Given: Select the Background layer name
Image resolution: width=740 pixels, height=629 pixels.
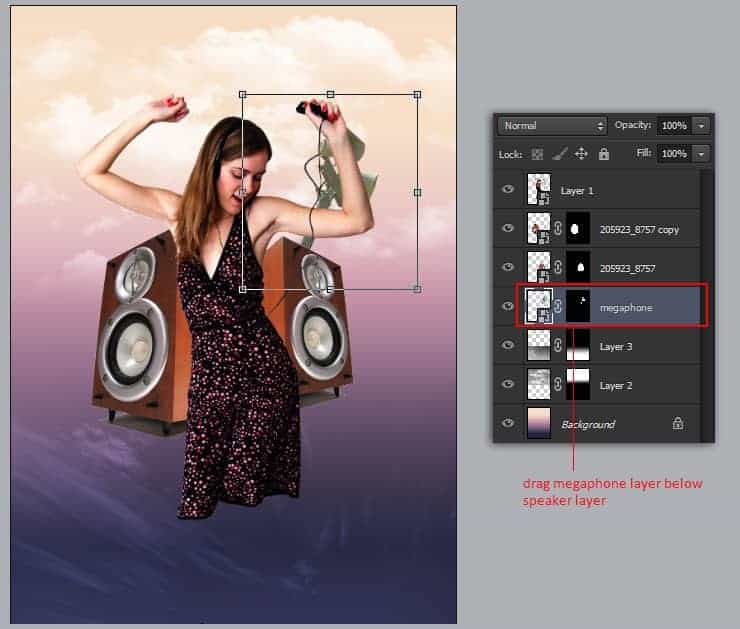Looking at the screenshot, I should click(x=588, y=425).
